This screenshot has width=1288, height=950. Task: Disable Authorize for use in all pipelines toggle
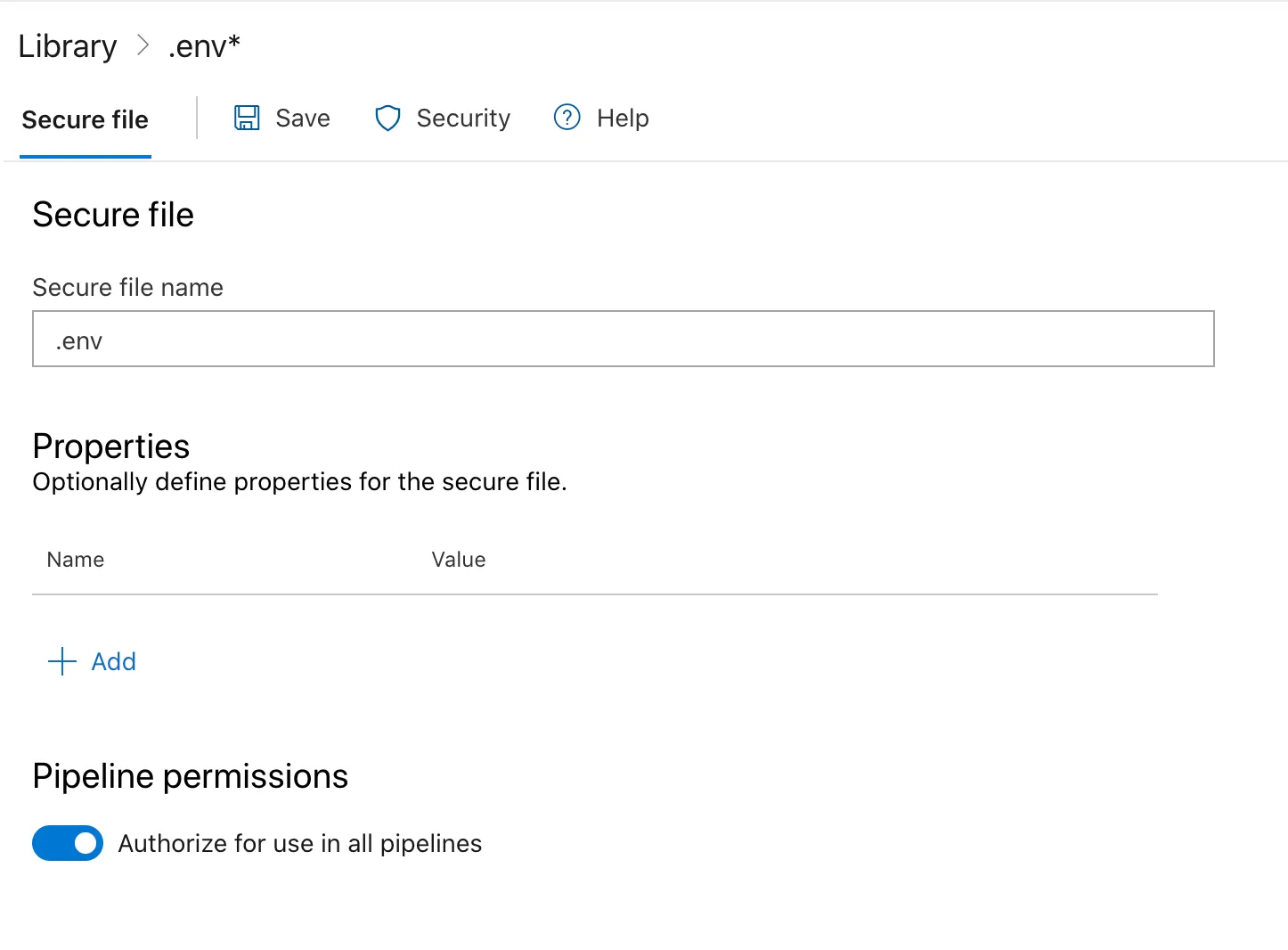click(x=68, y=843)
